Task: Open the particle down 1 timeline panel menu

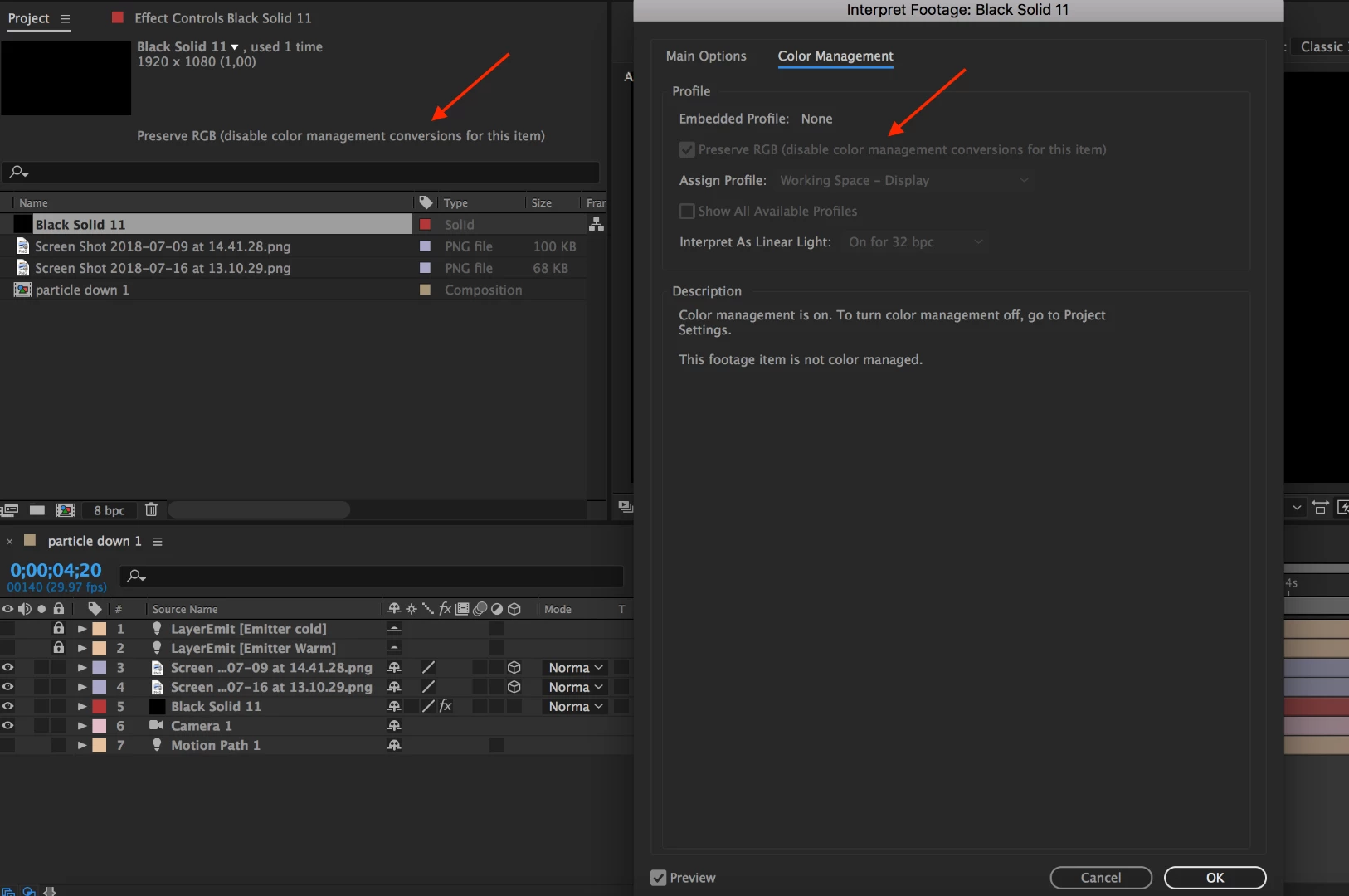Action: [157, 542]
